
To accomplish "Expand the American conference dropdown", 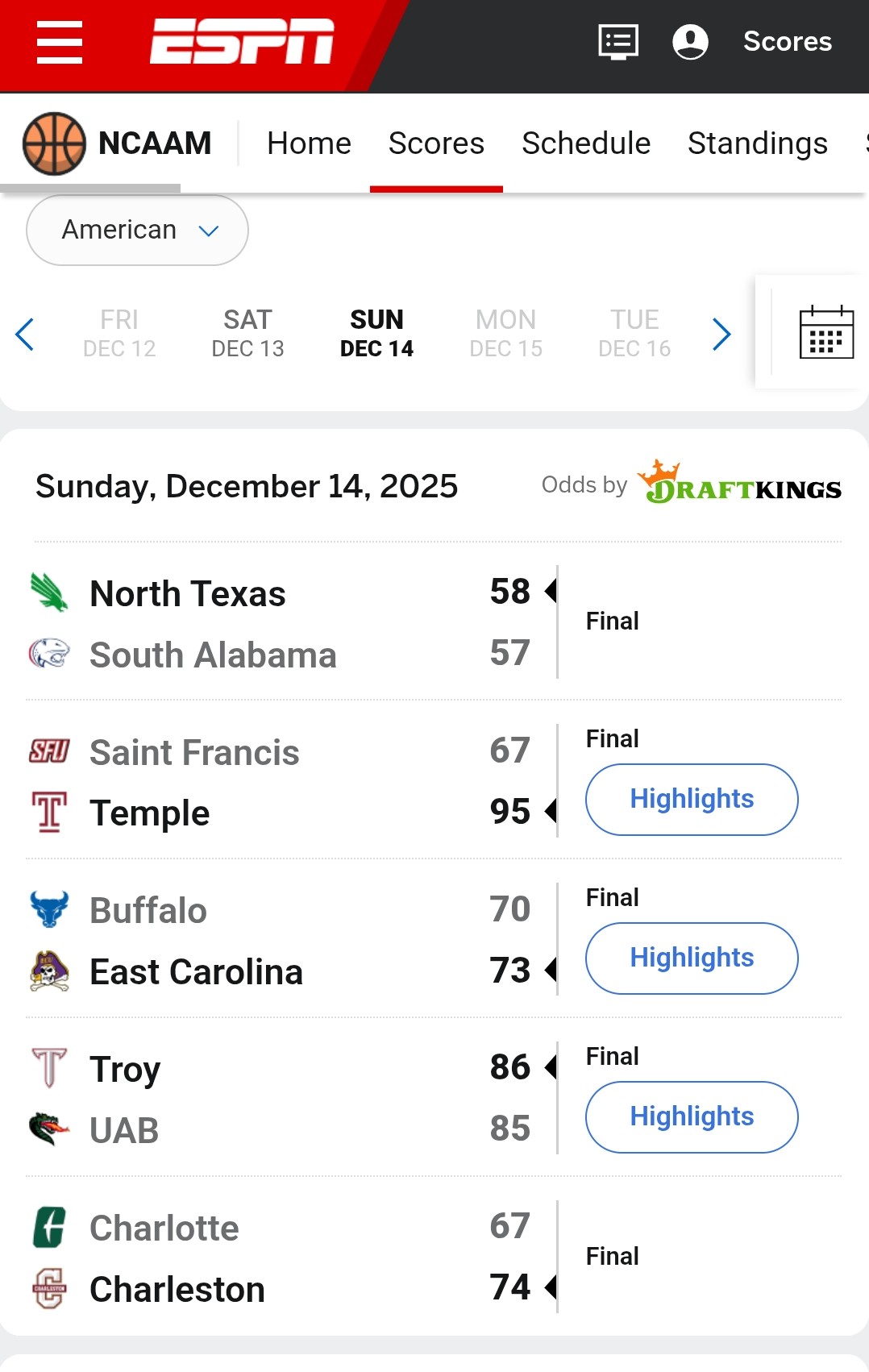I will tap(137, 231).
